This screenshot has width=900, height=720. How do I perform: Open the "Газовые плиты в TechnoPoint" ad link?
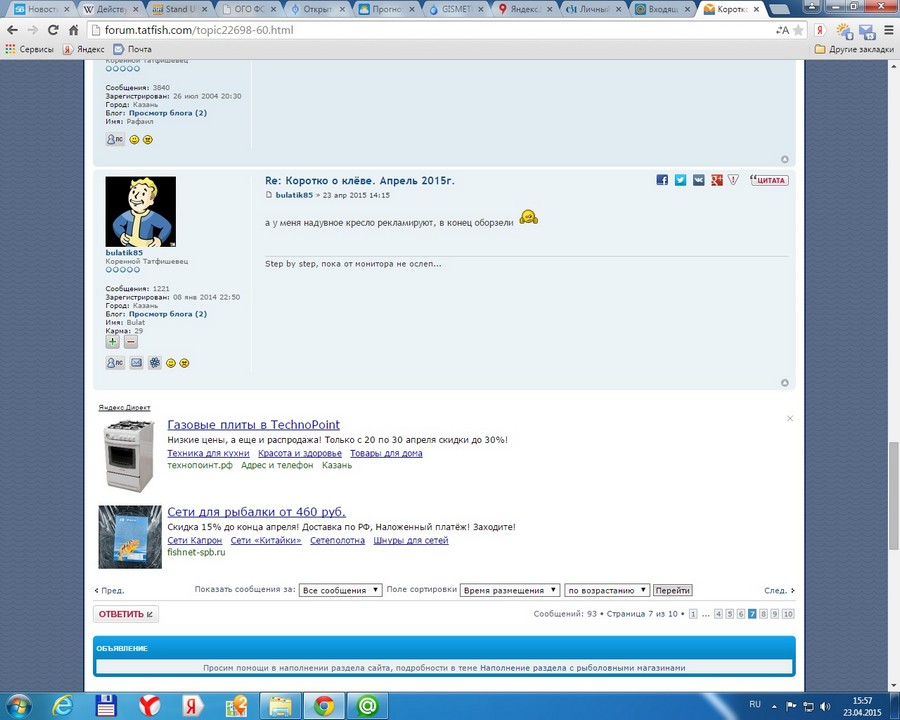coord(253,425)
